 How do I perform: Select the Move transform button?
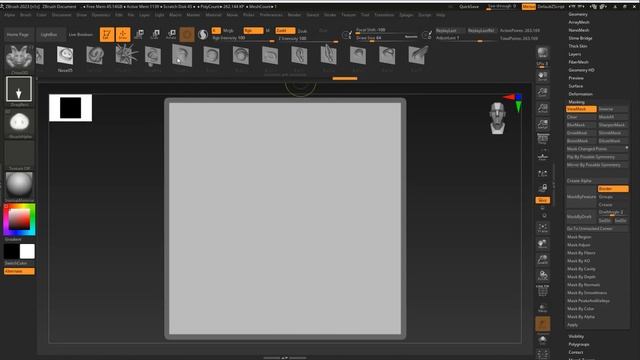[x=139, y=35]
